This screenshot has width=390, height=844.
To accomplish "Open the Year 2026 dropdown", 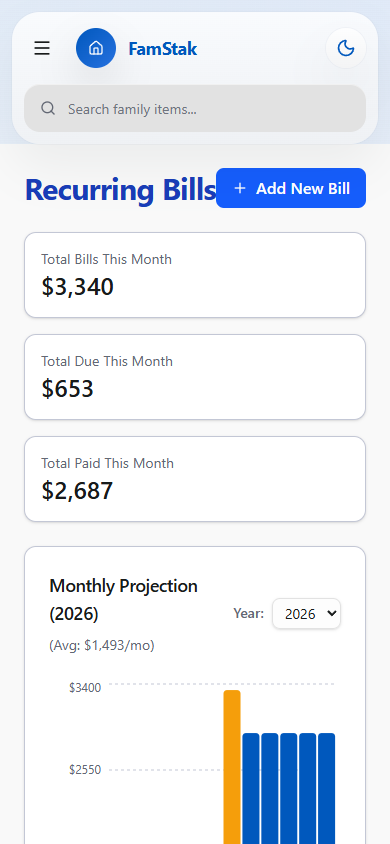I will [x=307, y=614].
